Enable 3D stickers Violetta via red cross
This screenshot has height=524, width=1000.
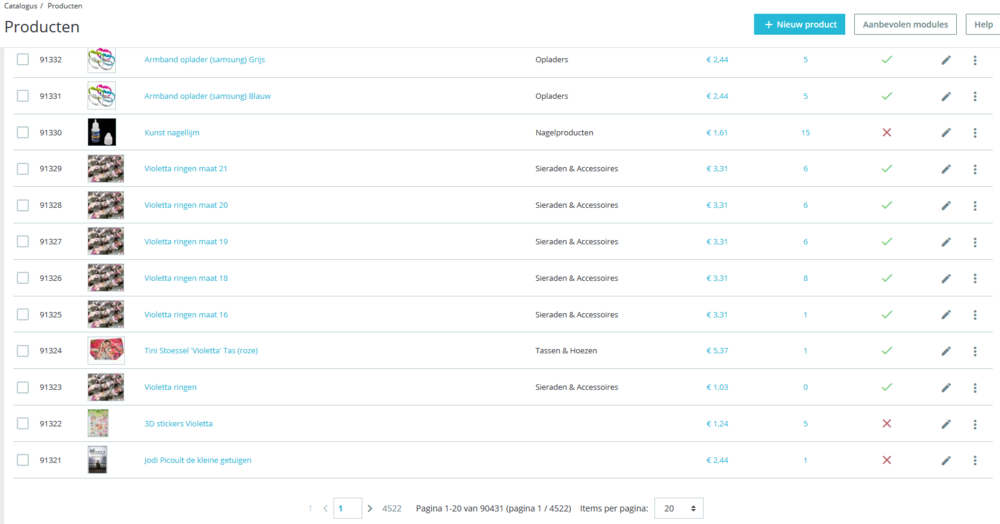coord(886,423)
